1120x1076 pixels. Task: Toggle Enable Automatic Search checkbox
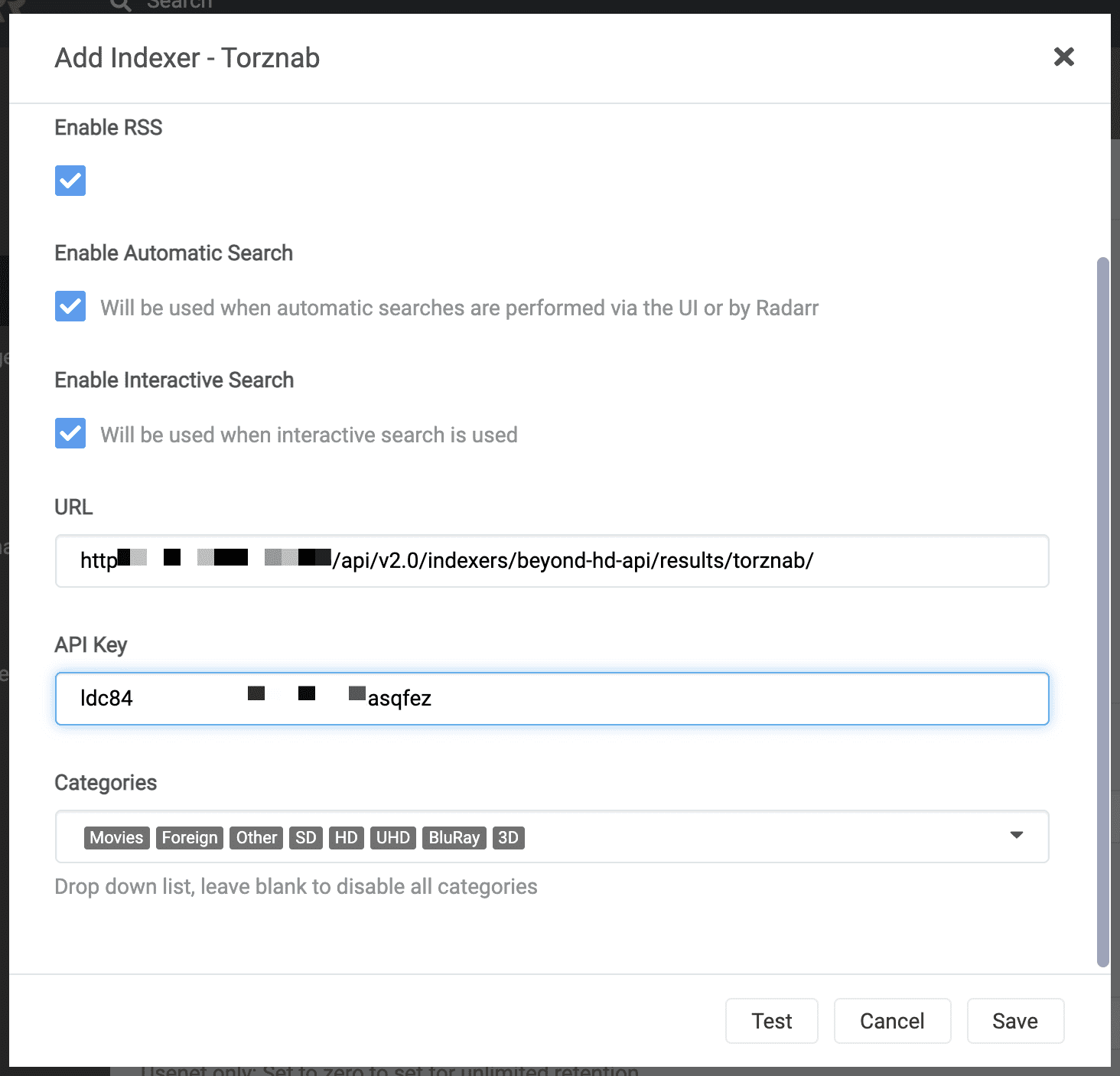point(70,306)
